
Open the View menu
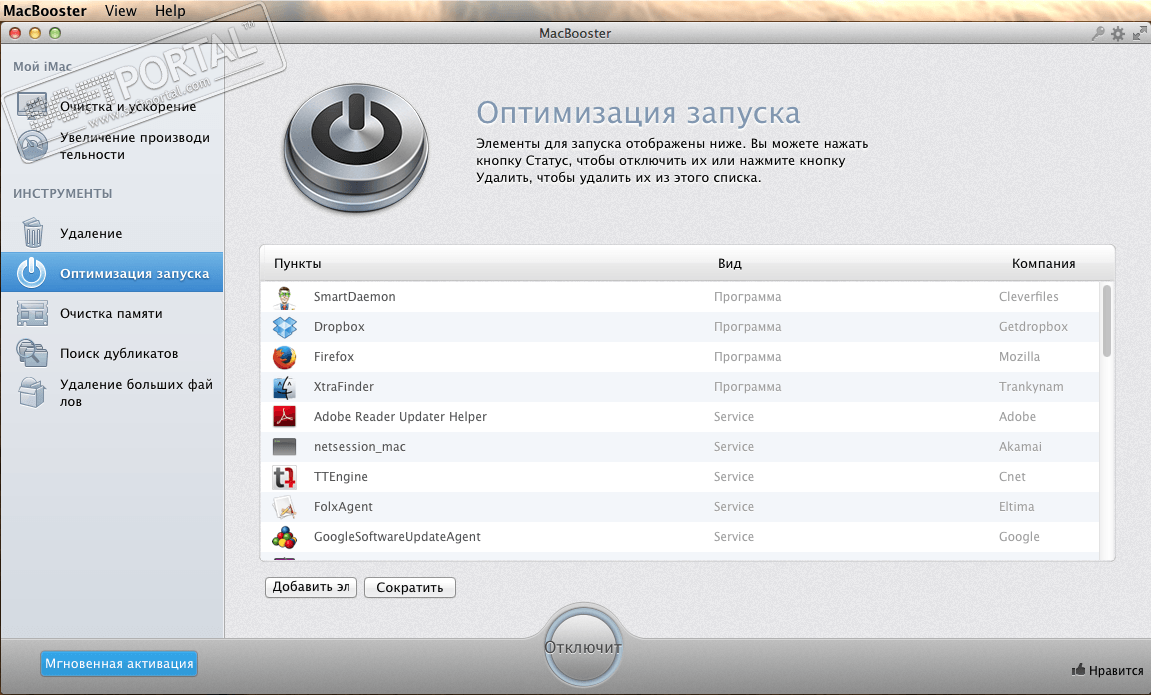tap(121, 10)
